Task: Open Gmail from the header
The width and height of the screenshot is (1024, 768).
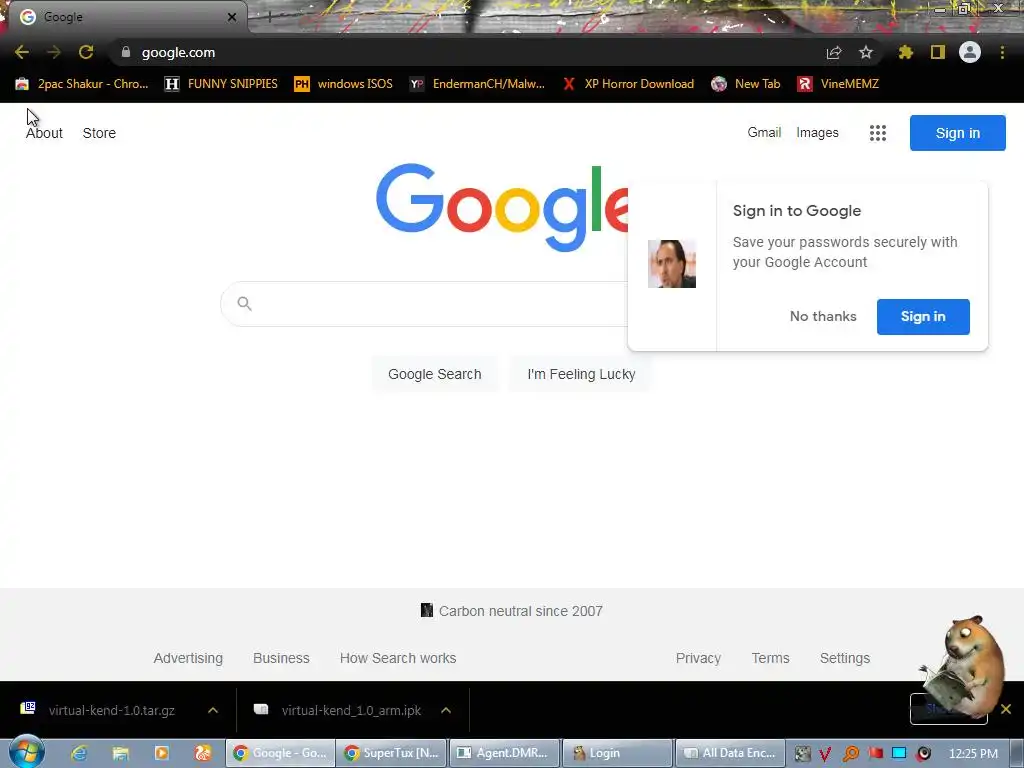Action: 764,133
